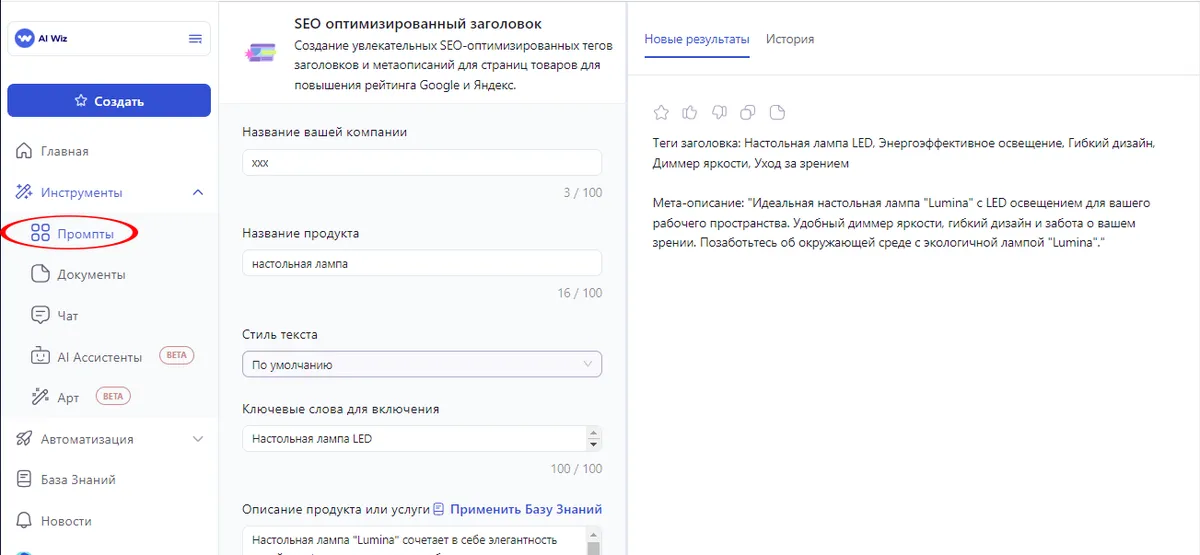Click the AI Ассистенты robot icon
This screenshot has height=555, width=1200.
click(40, 356)
